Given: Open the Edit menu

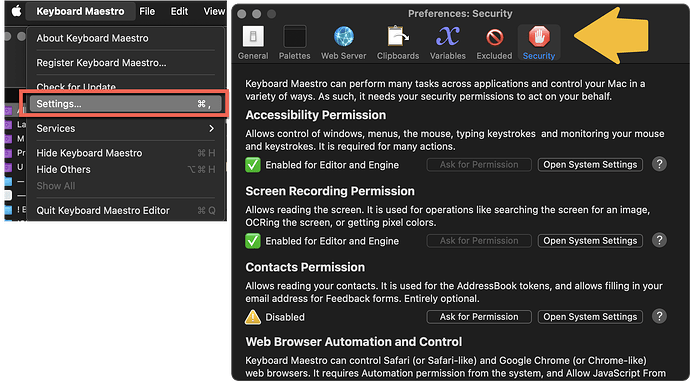Looking at the screenshot, I should tap(179, 11).
